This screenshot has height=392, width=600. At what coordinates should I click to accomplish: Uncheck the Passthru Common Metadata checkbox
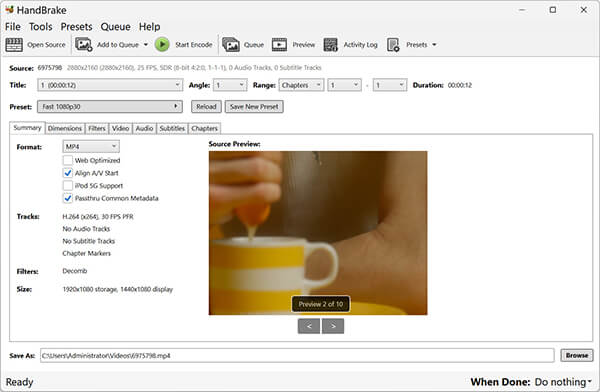(x=68, y=198)
